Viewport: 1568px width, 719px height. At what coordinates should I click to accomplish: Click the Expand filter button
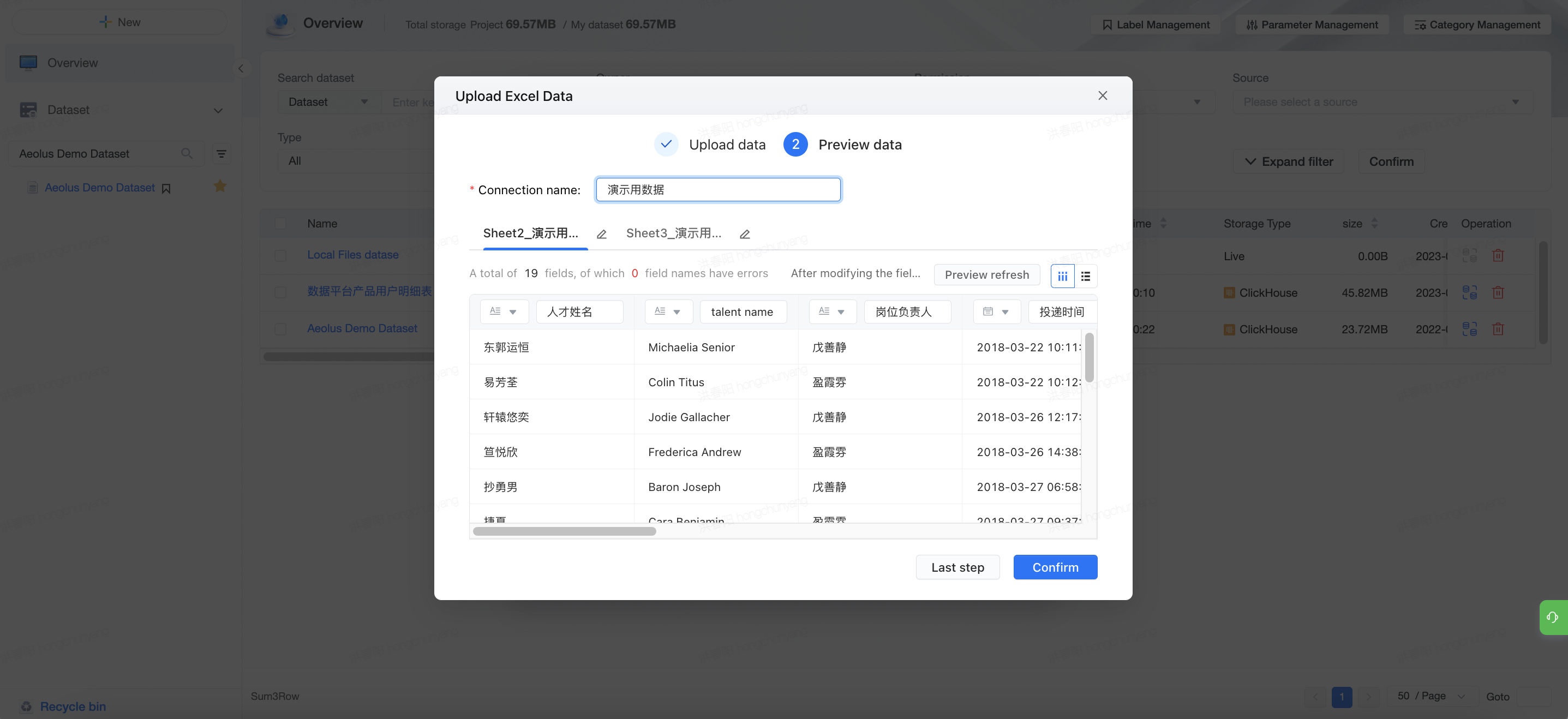click(1288, 161)
